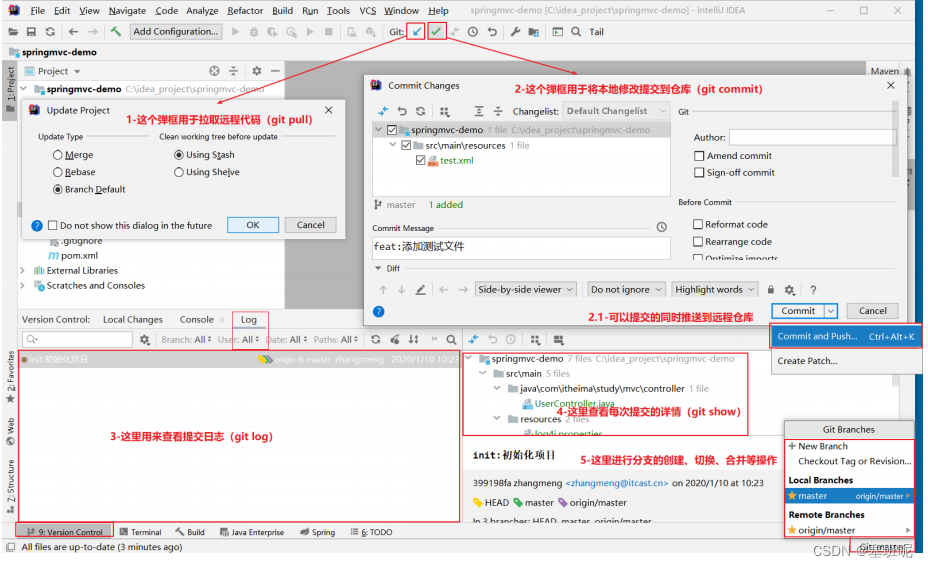Image resolution: width=928 pixels, height=567 pixels.
Task: Click the Project Structure icon in toolbar
Action: [534, 32]
